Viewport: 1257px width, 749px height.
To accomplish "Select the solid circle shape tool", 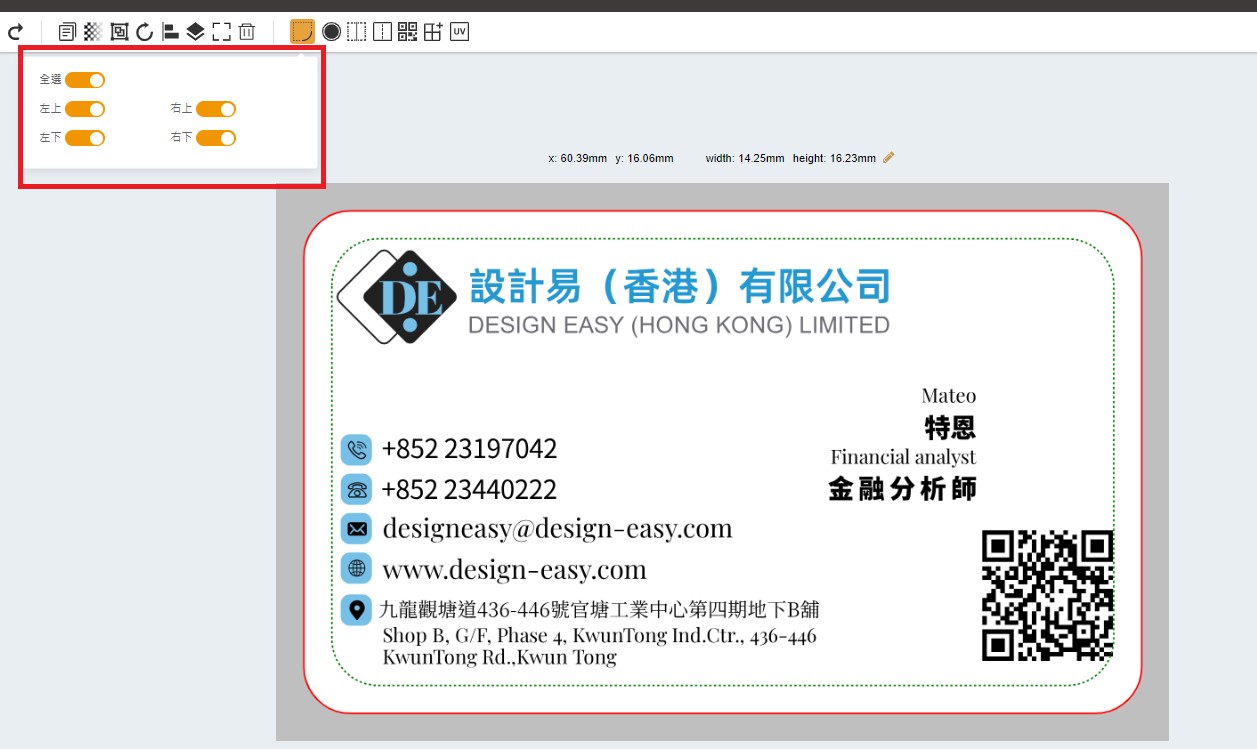I will (x=331, y=32).
